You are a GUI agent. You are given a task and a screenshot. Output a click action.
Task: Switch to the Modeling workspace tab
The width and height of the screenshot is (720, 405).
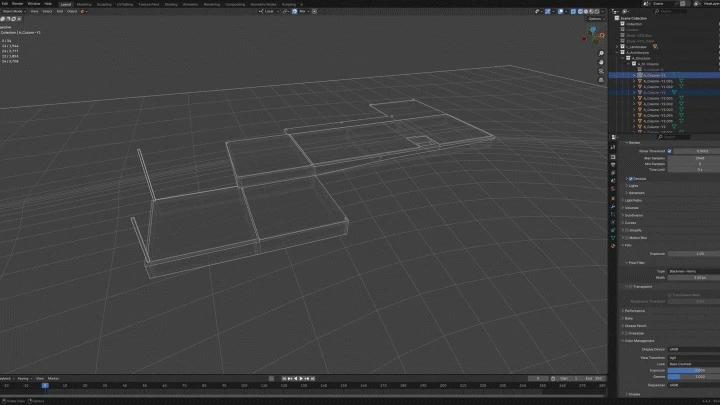[x=84, y=4]
